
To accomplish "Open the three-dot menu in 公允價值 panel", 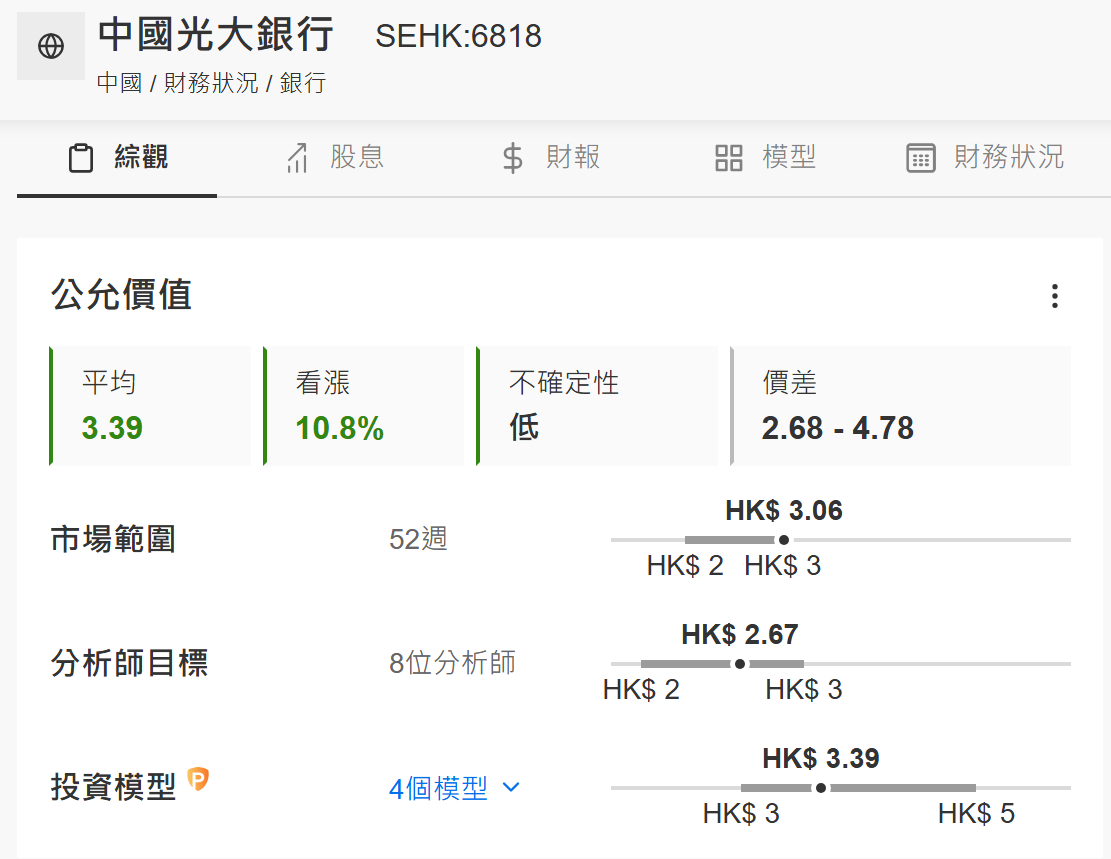I will point(1054,296).
